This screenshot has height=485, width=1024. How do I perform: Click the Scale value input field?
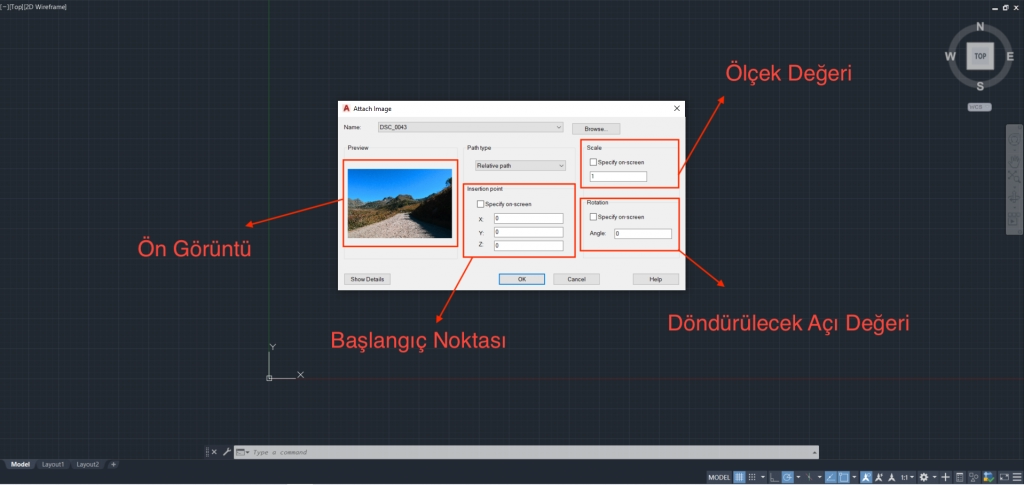tap(618, 176)
